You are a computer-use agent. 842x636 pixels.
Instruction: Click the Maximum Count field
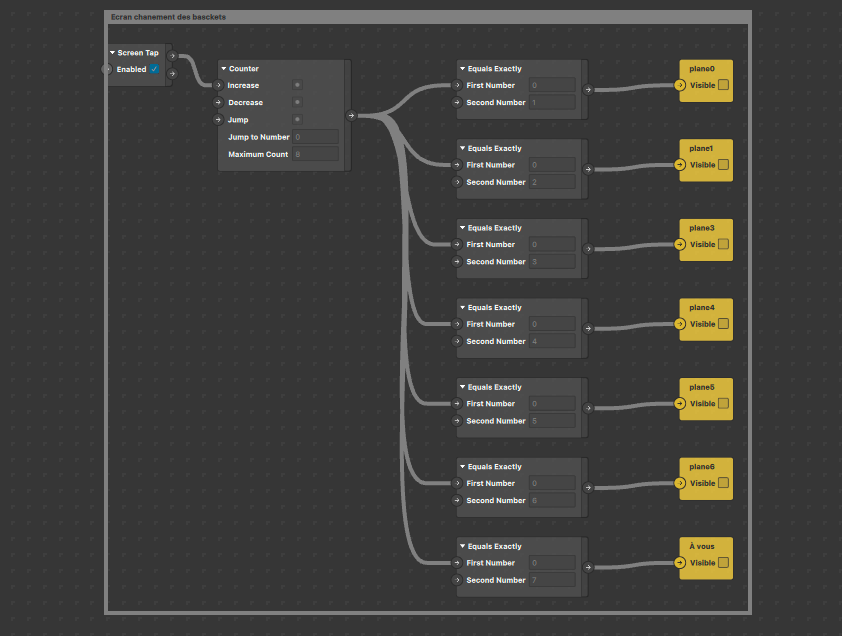point(315,154)
